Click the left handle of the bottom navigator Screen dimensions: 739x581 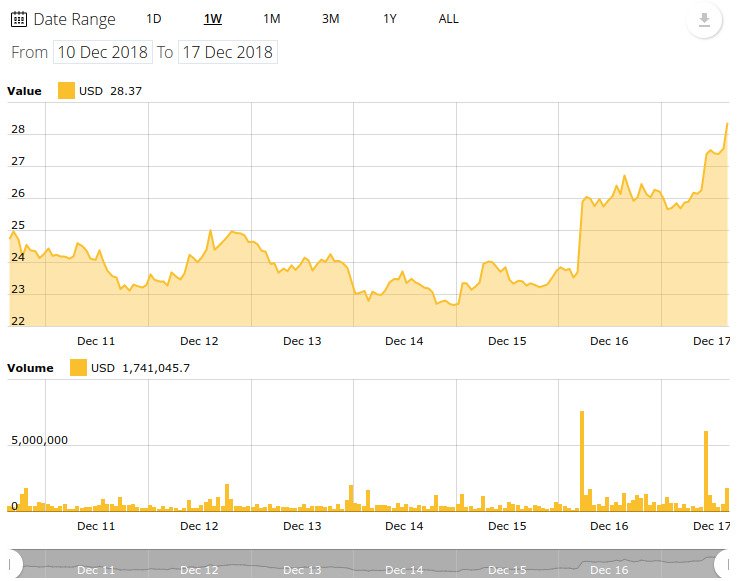pos(15,561)
